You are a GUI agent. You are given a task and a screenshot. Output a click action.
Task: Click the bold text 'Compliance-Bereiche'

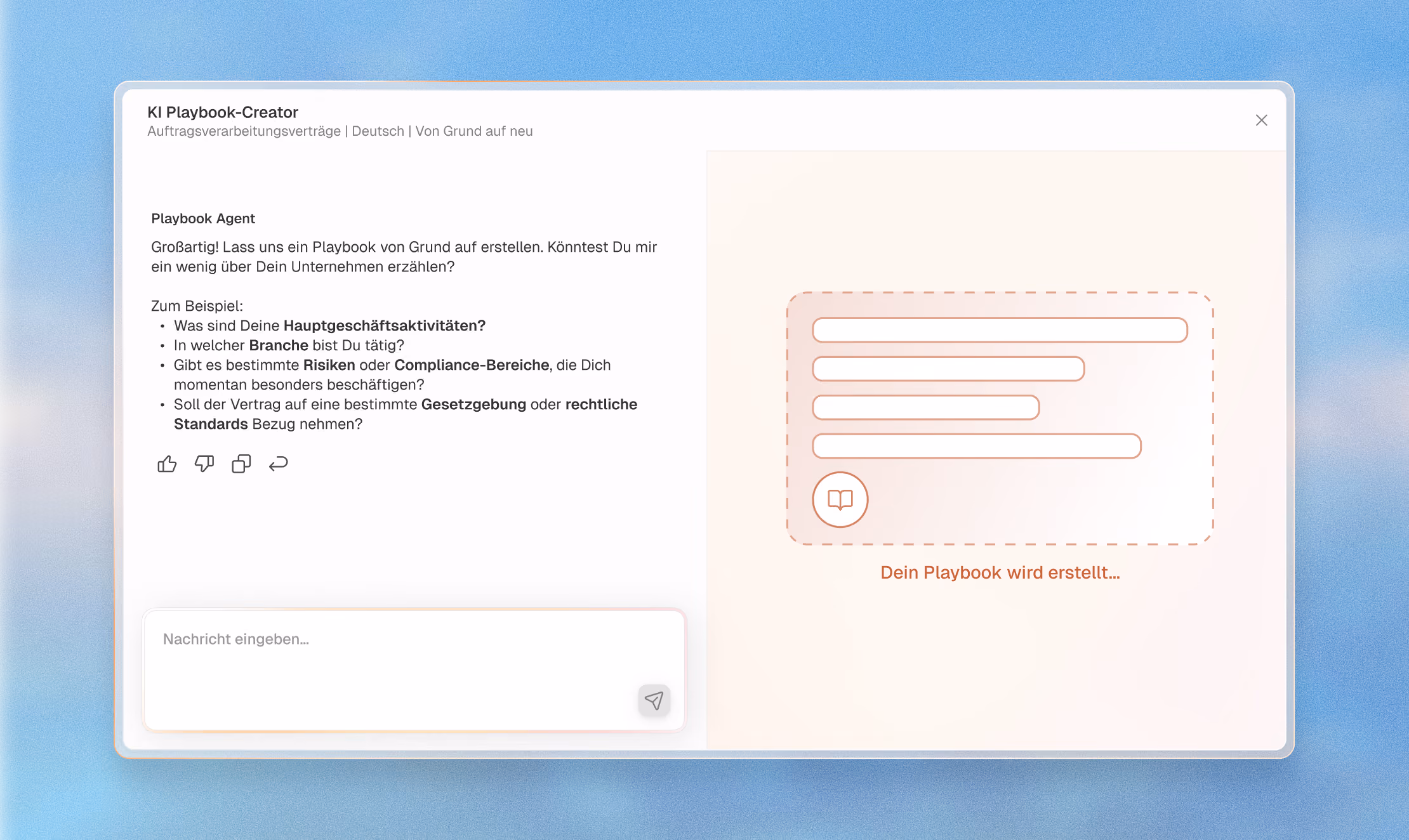[x=472, y=365]
